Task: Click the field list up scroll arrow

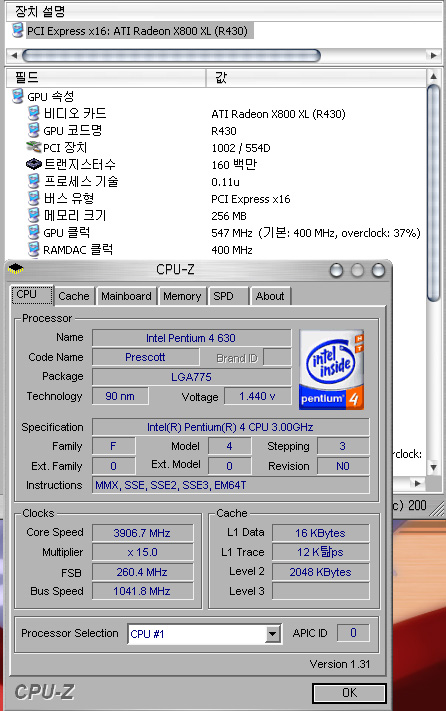Action: point(434,76)
